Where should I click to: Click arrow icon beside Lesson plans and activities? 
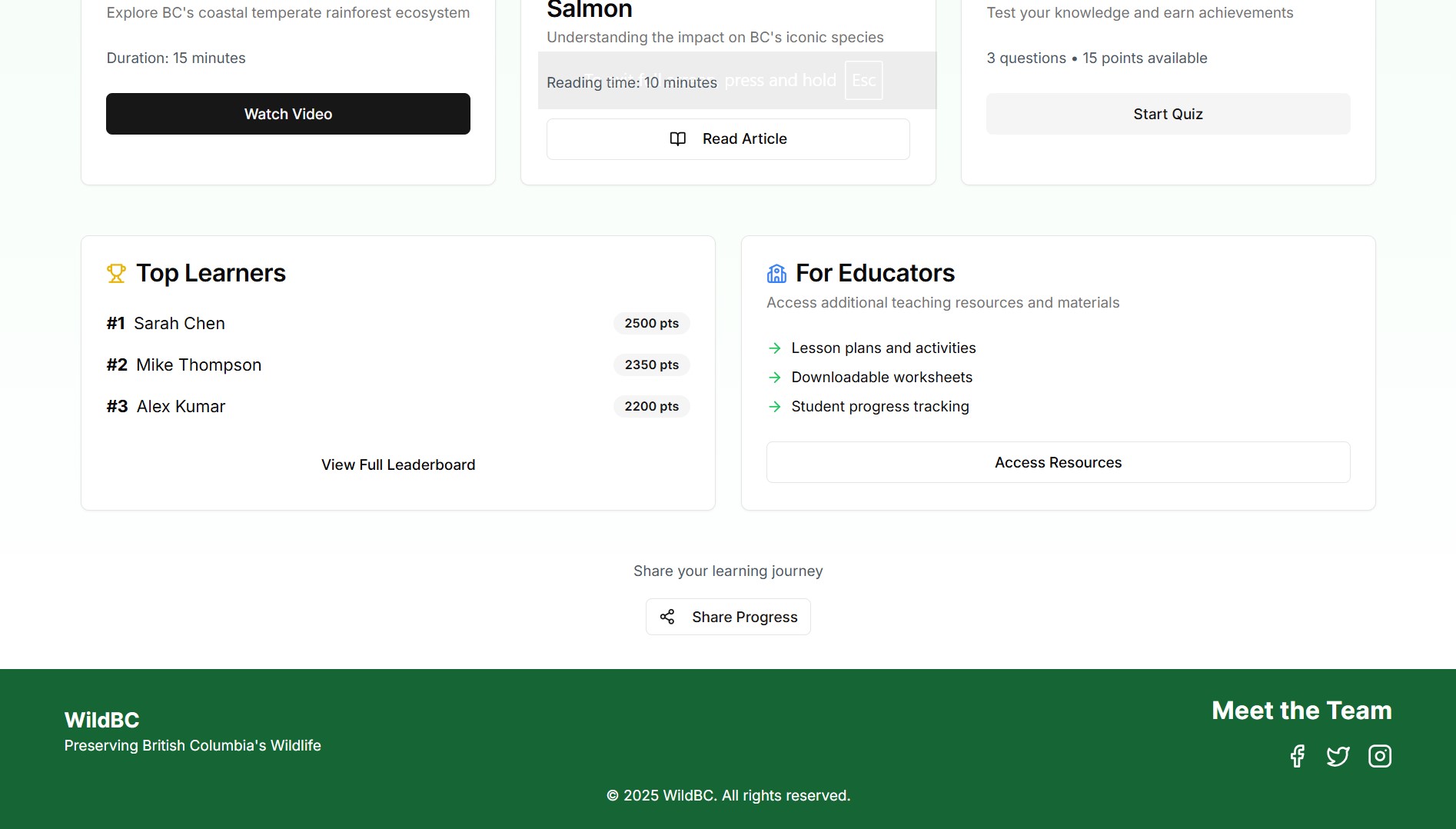[775, 348]
